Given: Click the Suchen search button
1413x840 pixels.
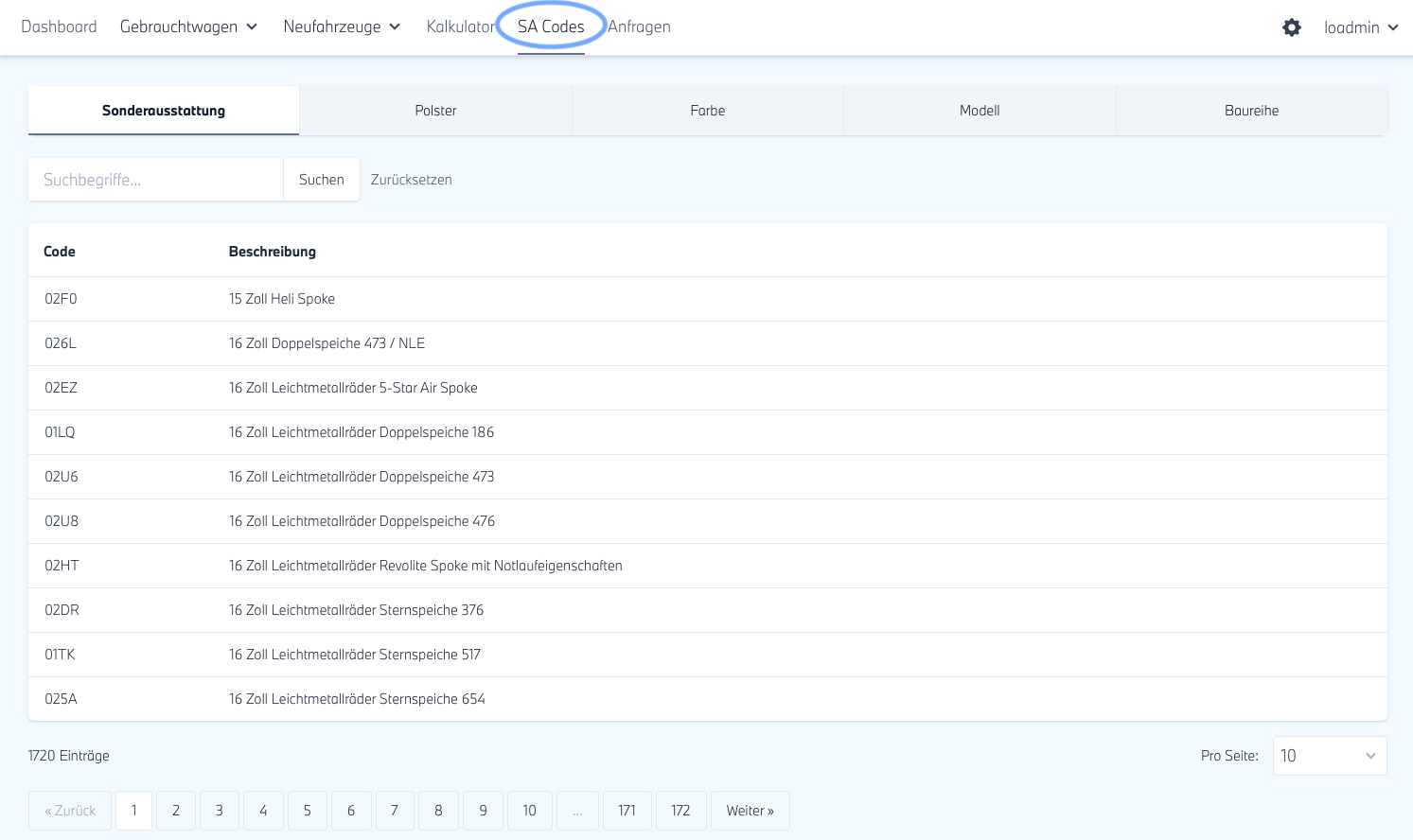Looking at the screenshot, I should (x=321, y=180).
